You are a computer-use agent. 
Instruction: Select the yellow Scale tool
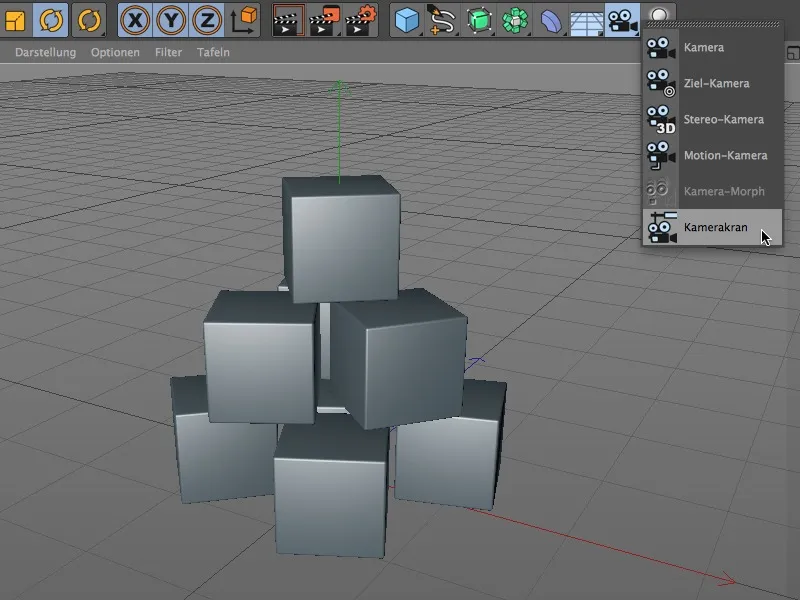(x=14, y=20)
